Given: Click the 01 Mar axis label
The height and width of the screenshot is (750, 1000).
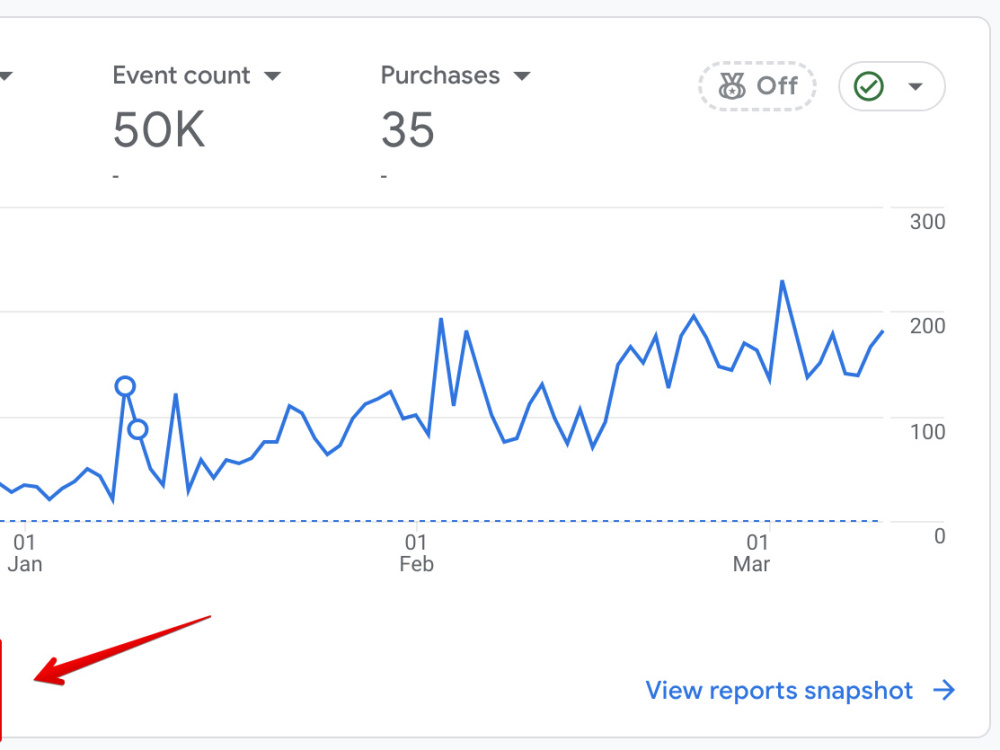Looking at the screenshot, I should [x=752, y=553].
